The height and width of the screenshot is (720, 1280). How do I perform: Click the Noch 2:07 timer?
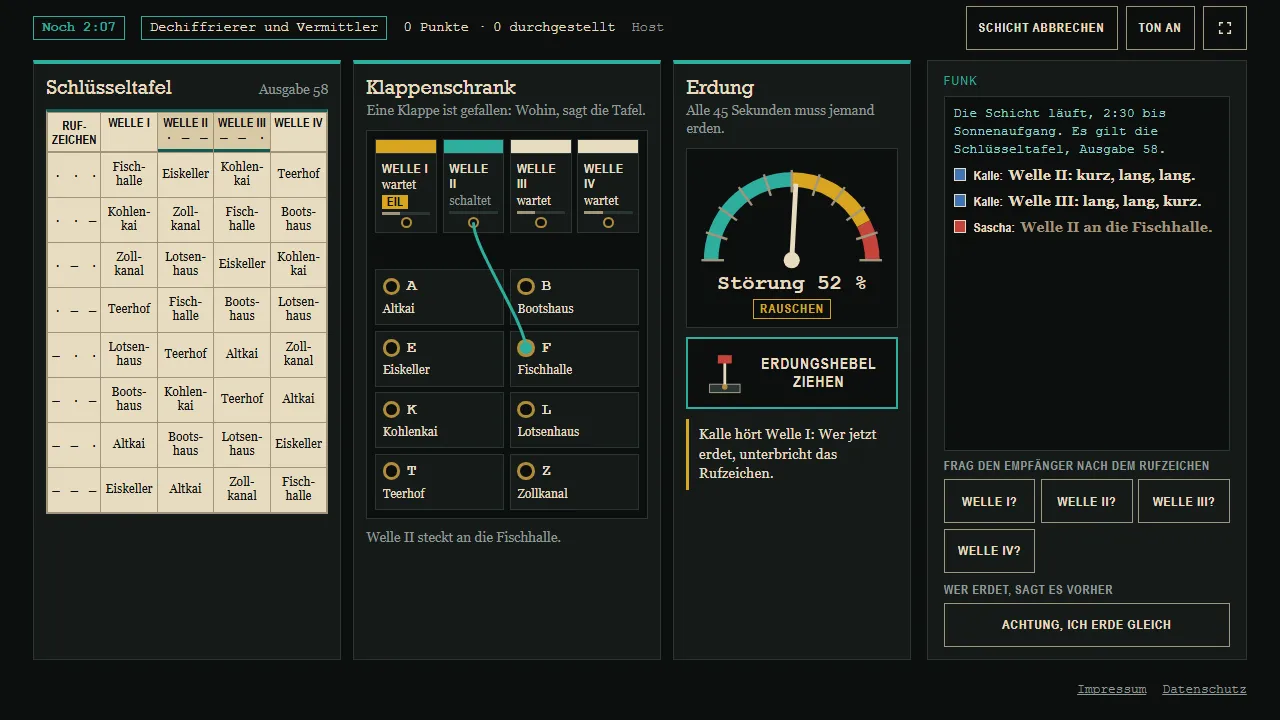pos(79,28)
